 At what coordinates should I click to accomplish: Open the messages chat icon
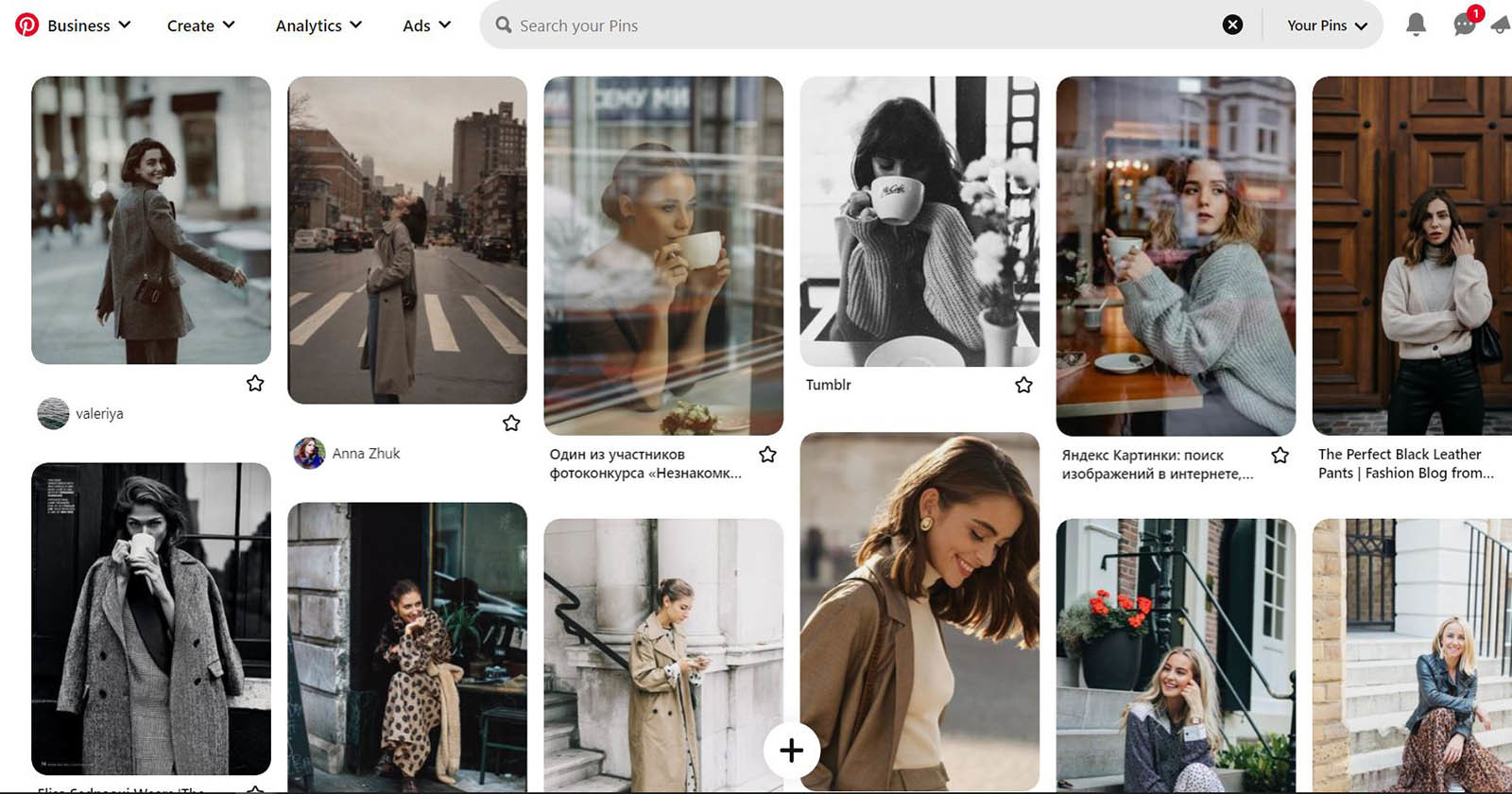click(1464, 25)
